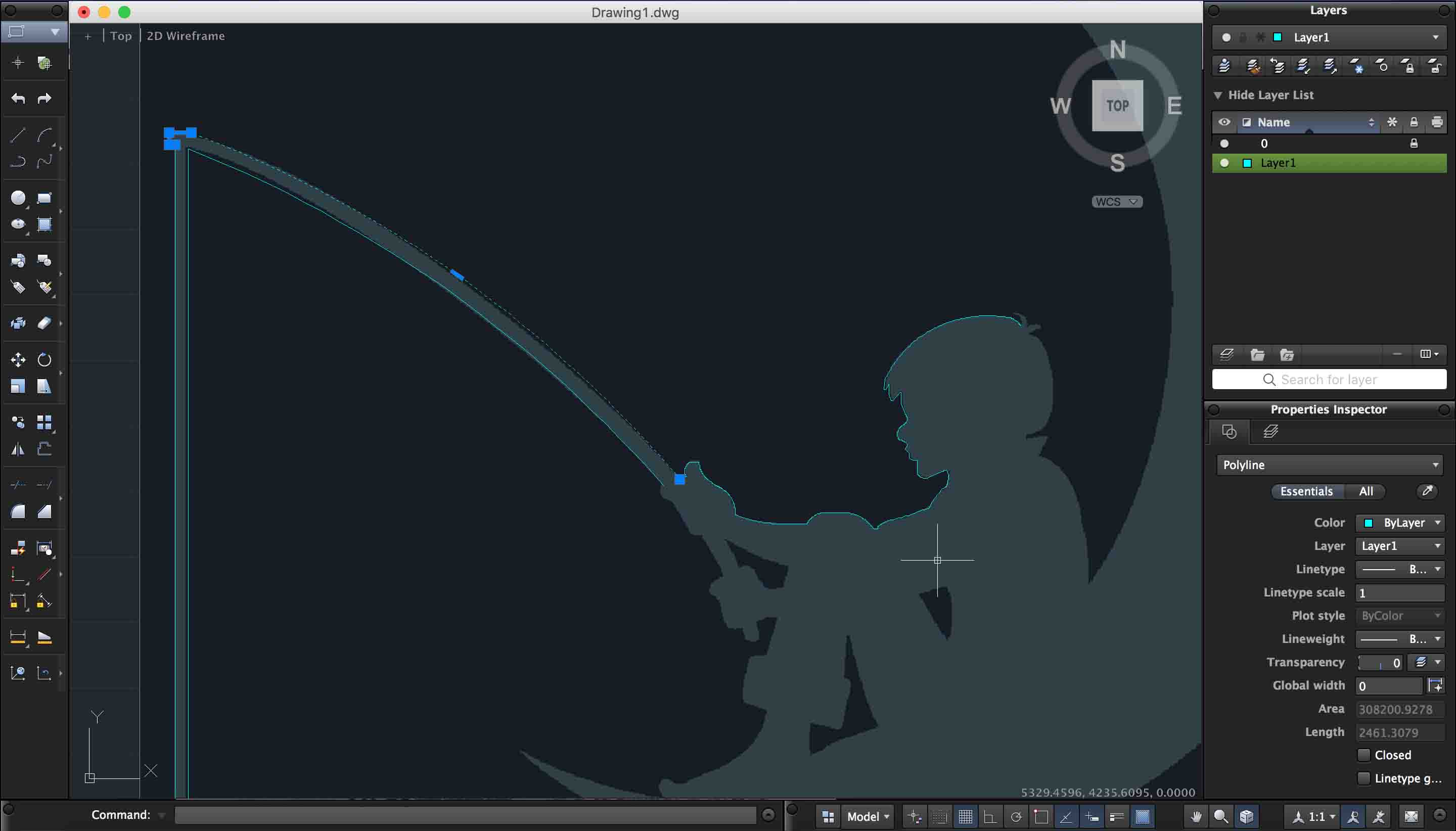Activate the Move tool
Viewport: 1456px width, 831px height.
(x=18, y=359)
